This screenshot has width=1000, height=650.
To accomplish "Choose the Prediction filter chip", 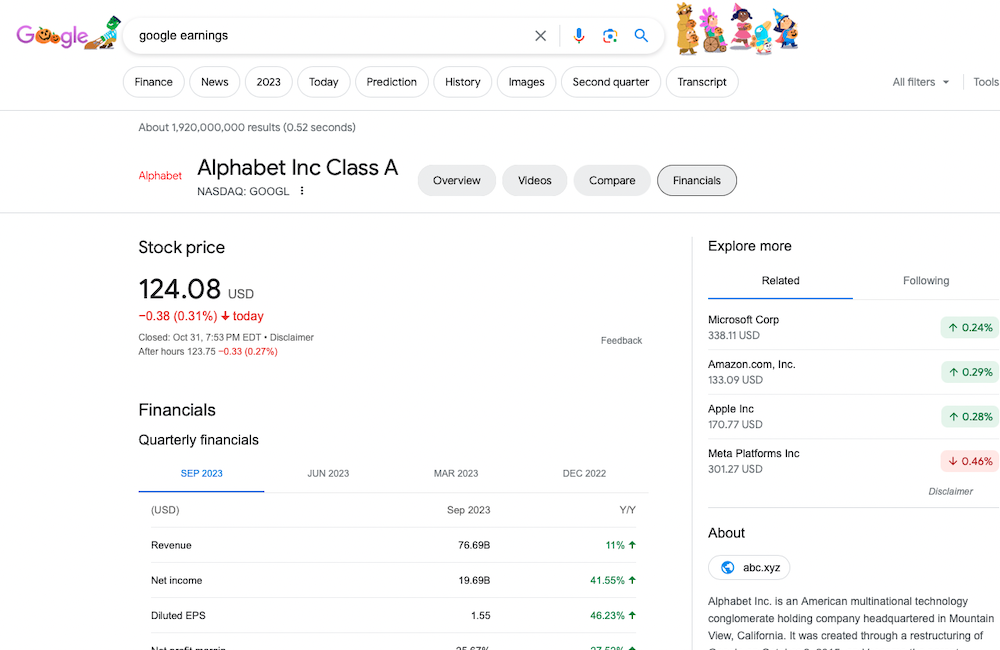I will [392, 82].
